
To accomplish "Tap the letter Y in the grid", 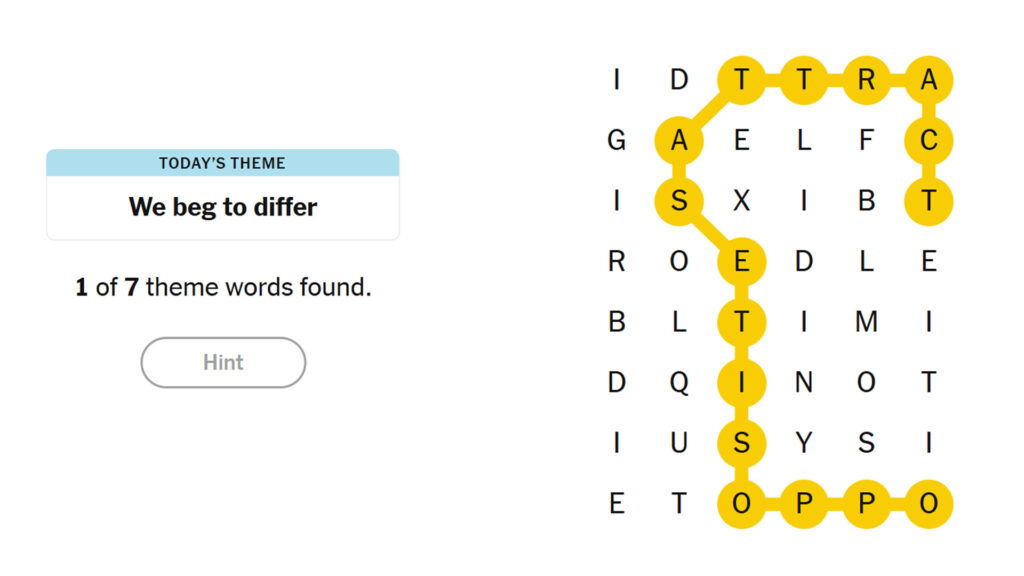I will pyautogui.click(x=804, y=443).
